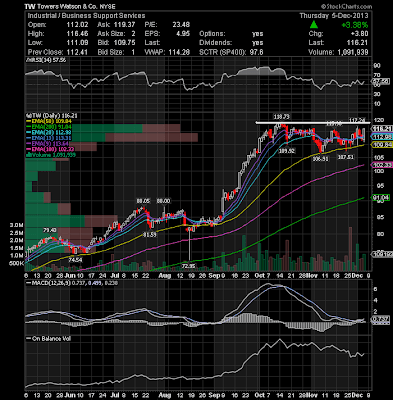Click the Industrial / Business Support Services sector label
The height and width of the screenshot is (400, 393).
86,16
